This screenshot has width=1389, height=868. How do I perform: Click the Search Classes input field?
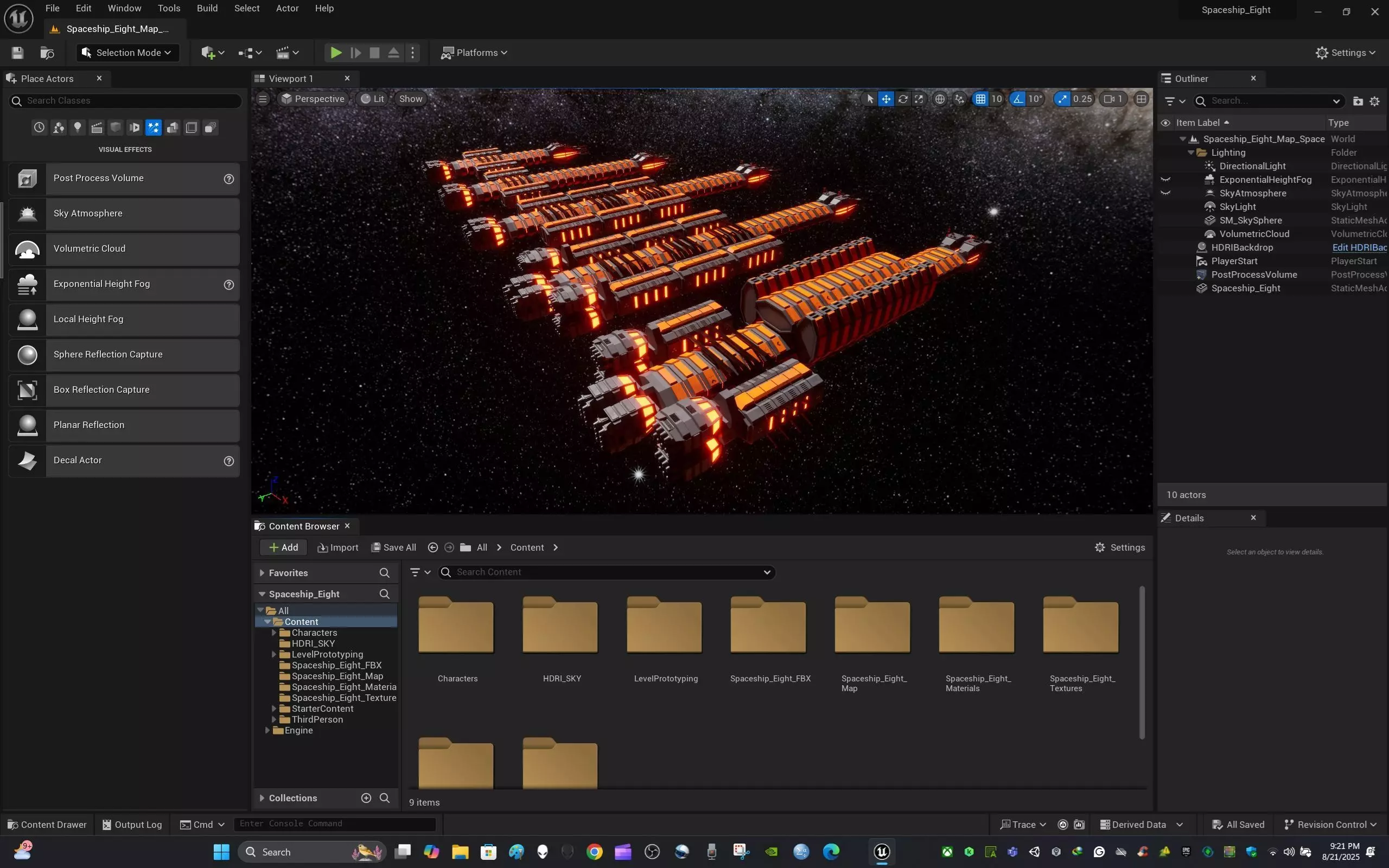click(x=125, y=101)
